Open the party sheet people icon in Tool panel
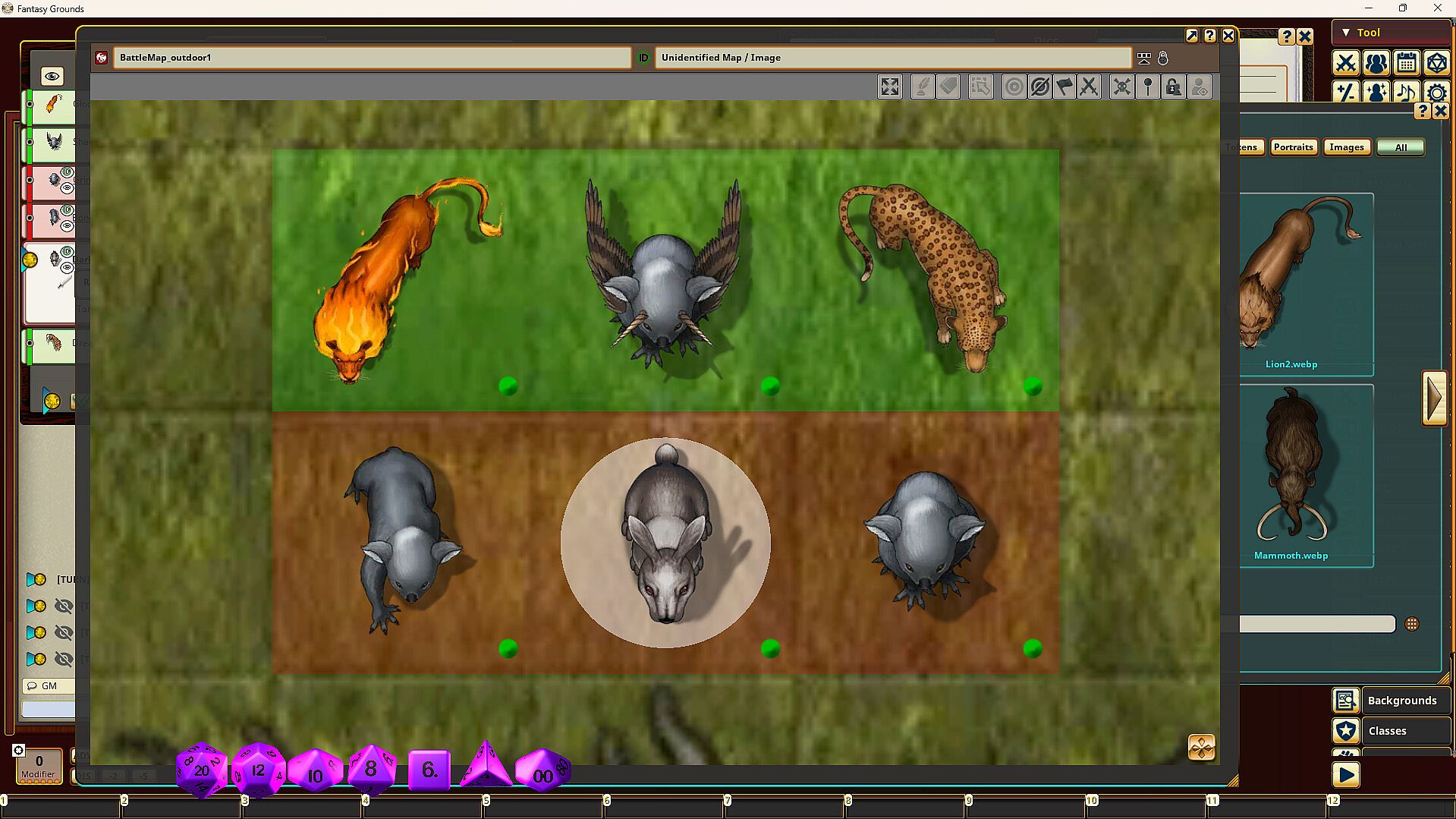Image resolution: width=1456 pixels, height=819 pixels. pos(1376,63)
